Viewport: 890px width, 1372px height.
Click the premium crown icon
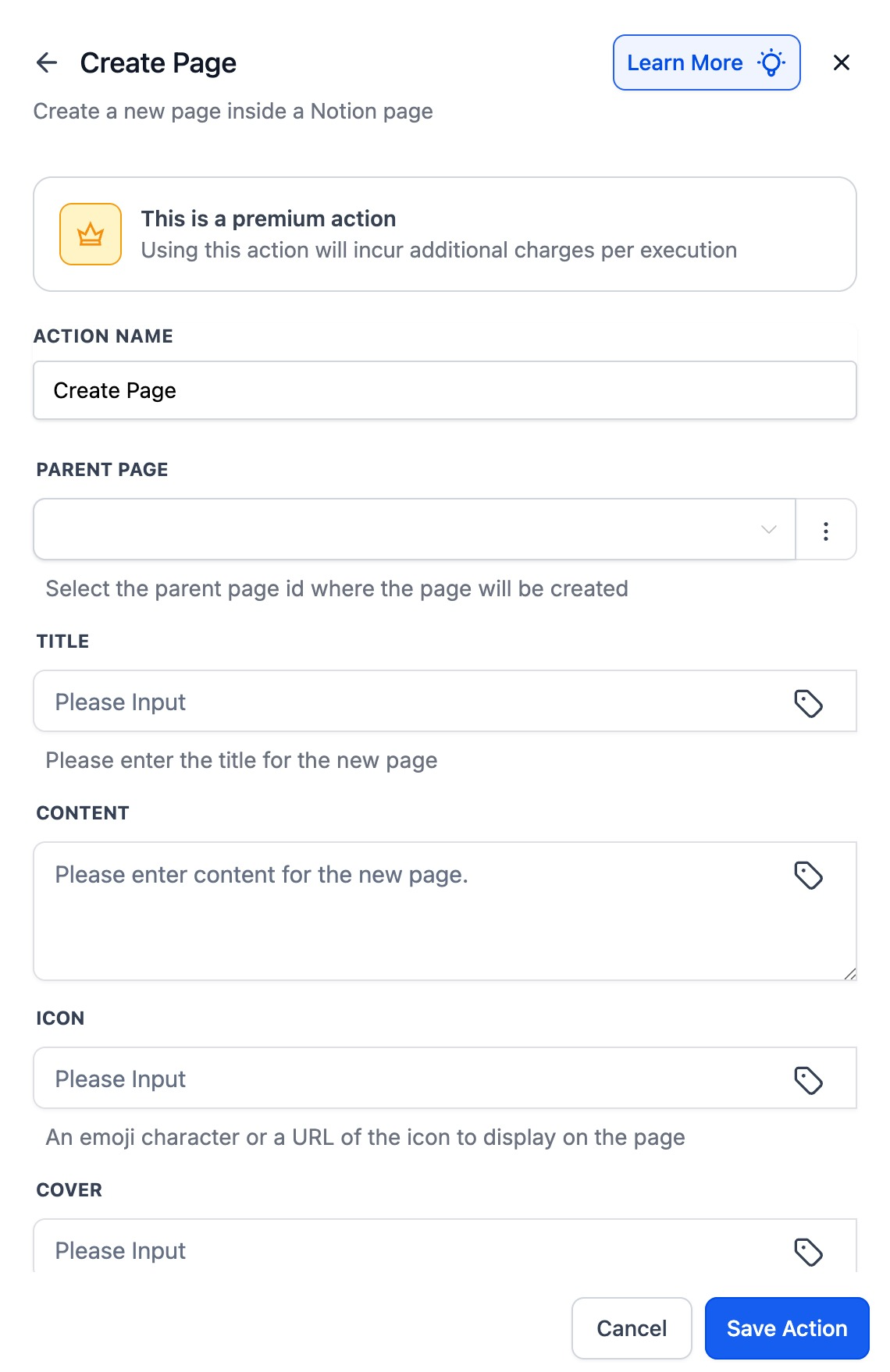[91, 234]
